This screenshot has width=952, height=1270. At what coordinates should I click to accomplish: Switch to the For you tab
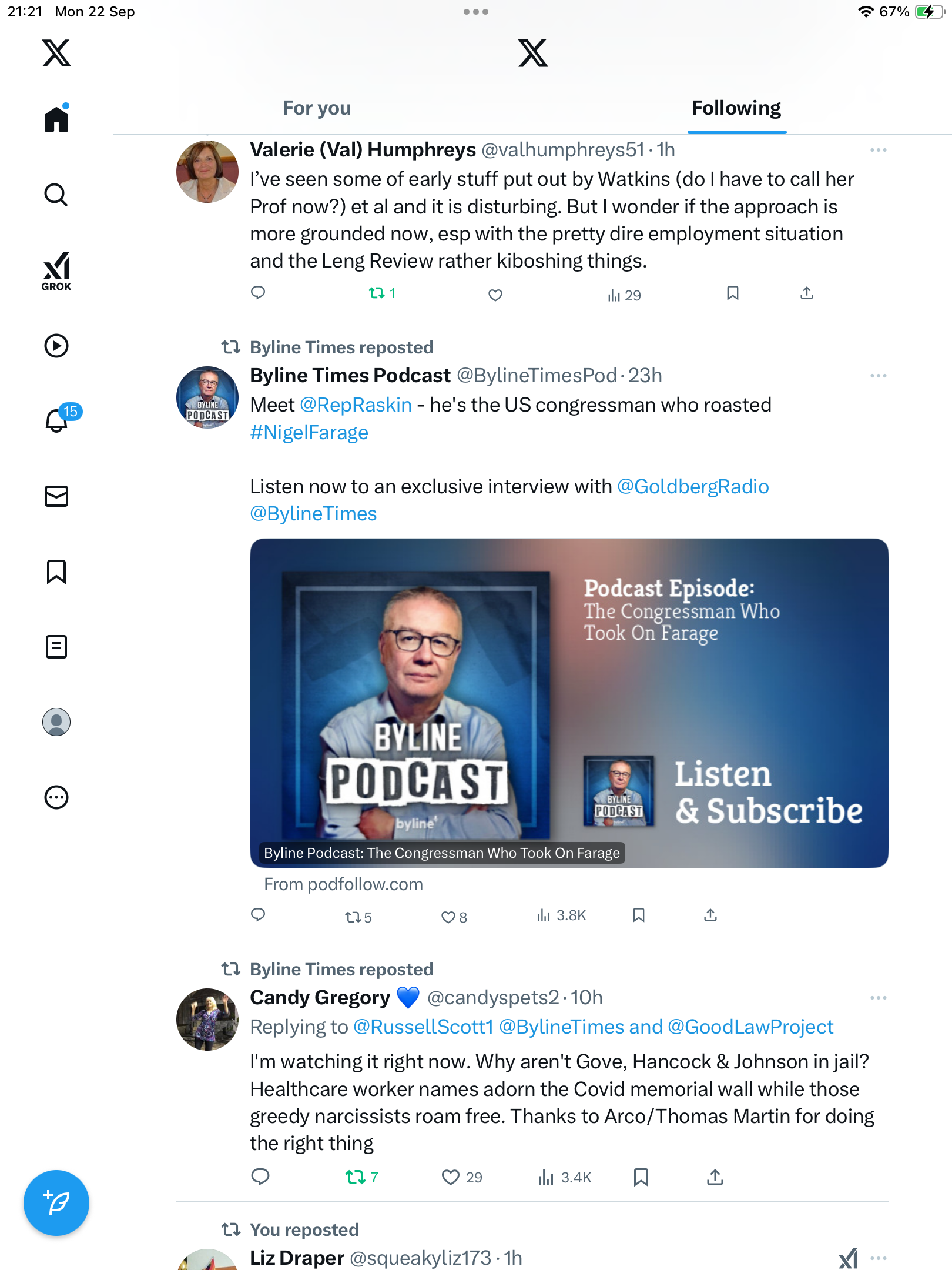tap(317, 108)
